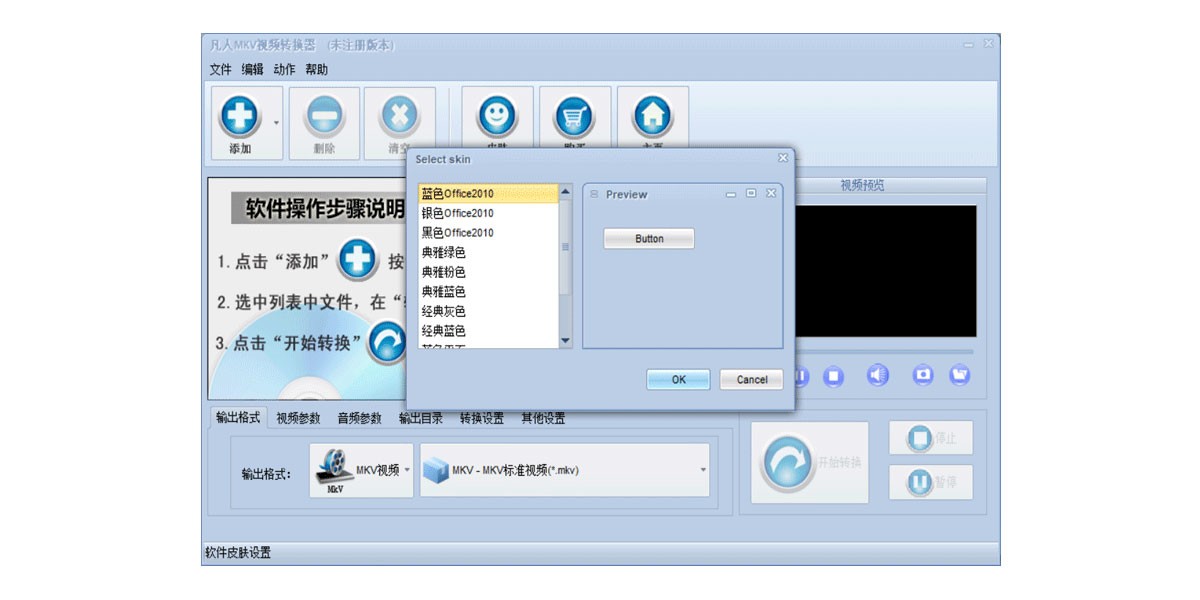Open the 文件 menu

(220, 70)
